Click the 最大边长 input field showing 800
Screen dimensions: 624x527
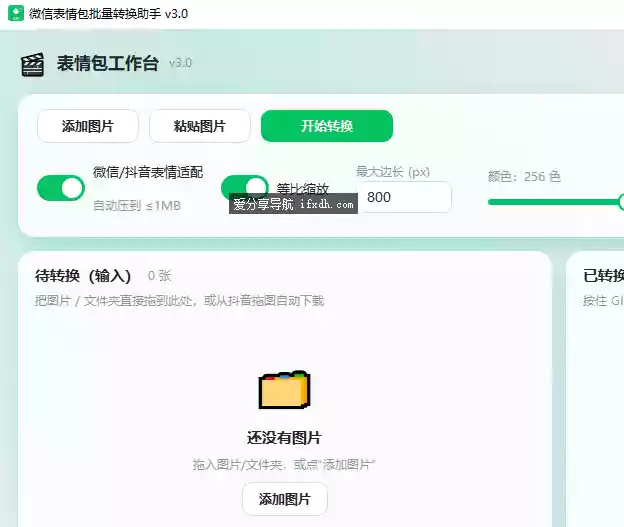404,197
